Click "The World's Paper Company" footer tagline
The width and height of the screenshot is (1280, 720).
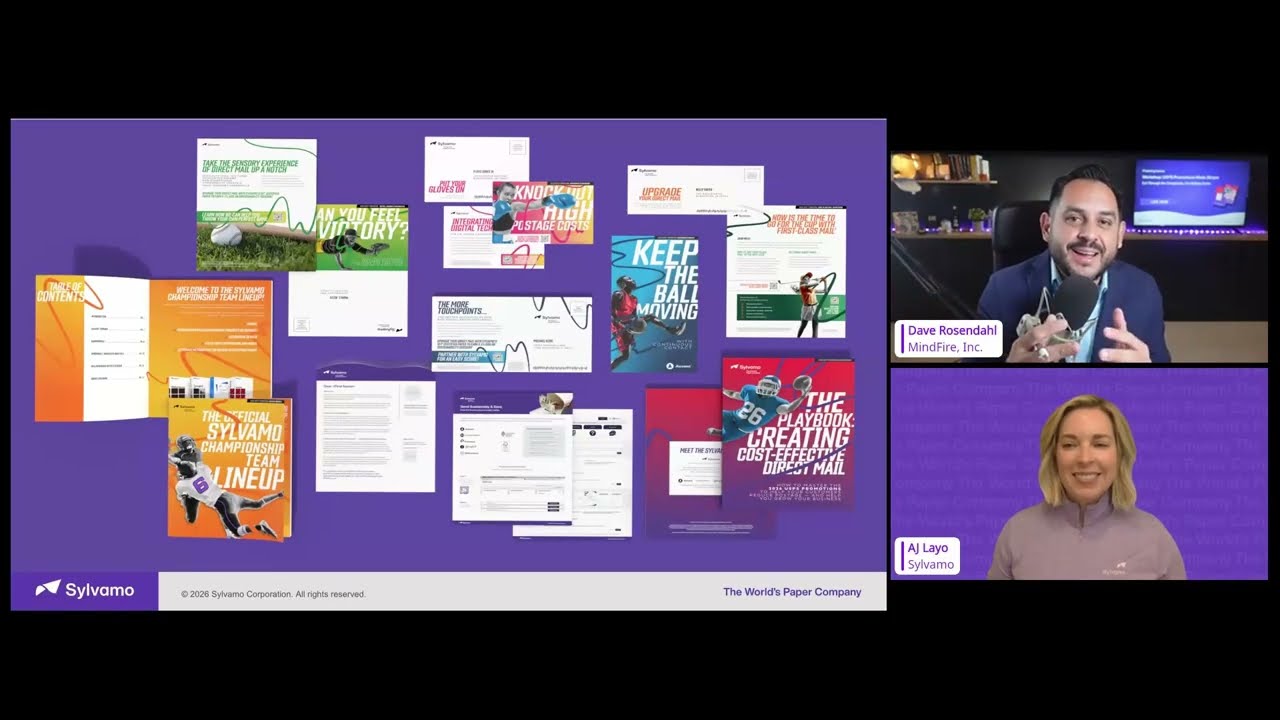[x=792, y=592]
